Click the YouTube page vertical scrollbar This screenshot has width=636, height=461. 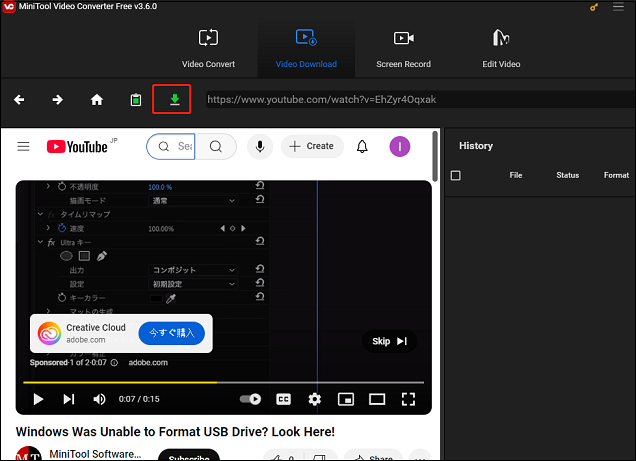[x=435, y=156]
